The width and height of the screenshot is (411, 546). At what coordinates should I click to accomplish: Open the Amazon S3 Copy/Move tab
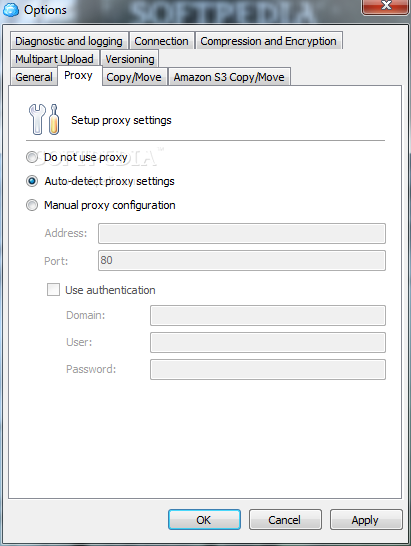[x=229, y=77]
